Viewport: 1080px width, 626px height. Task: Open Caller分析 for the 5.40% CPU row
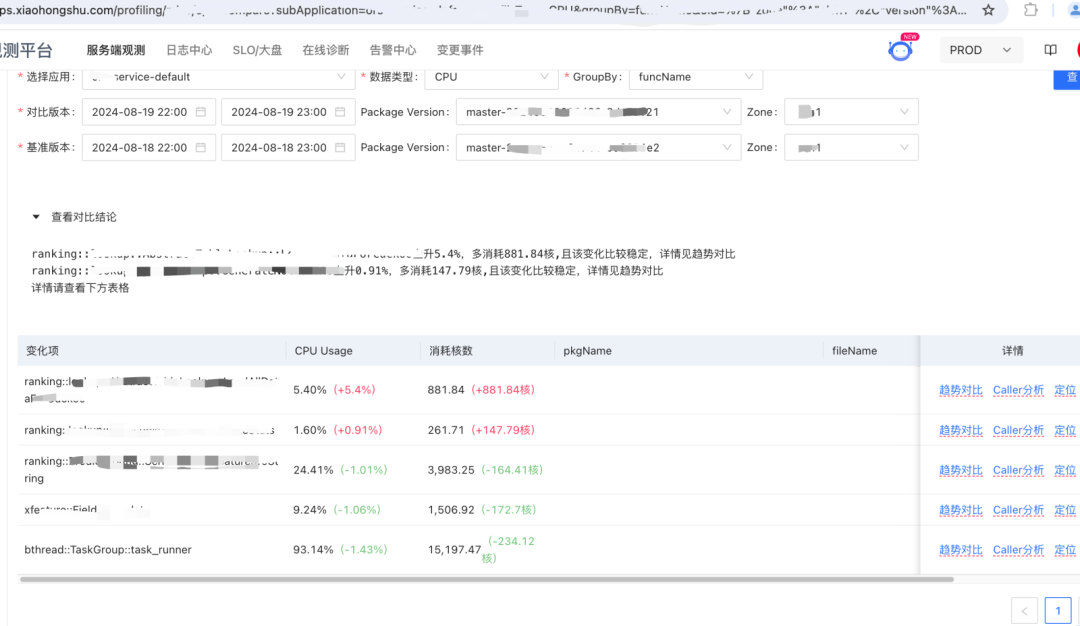tap(1018, 390)
